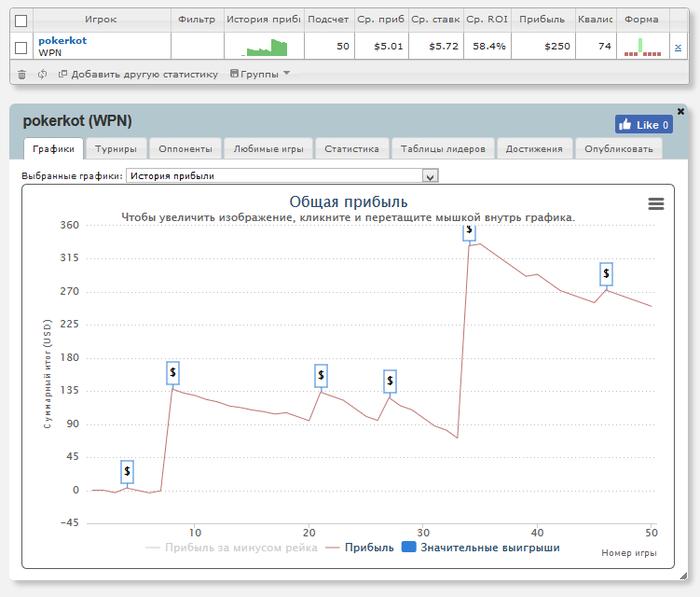Sort by the Форма column header
This screenshot has height=597, width=700.
(642, 20)
